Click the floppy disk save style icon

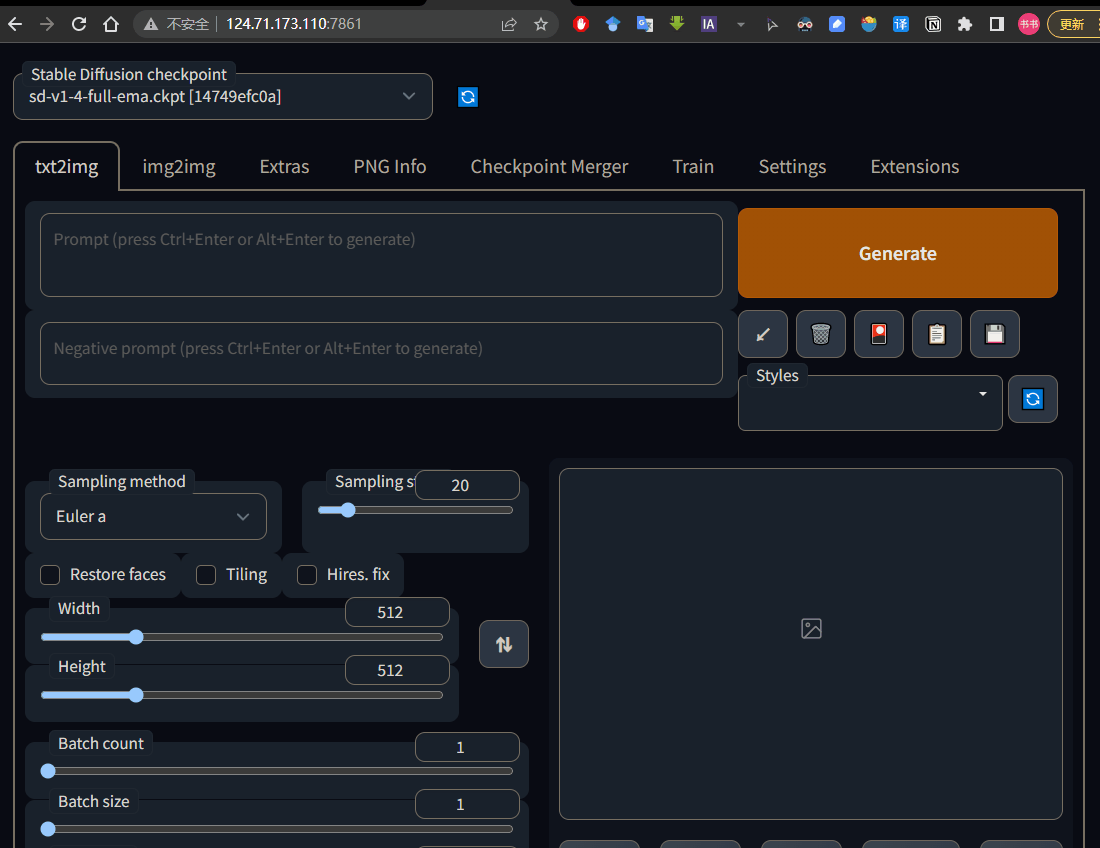tap(995, 334)
